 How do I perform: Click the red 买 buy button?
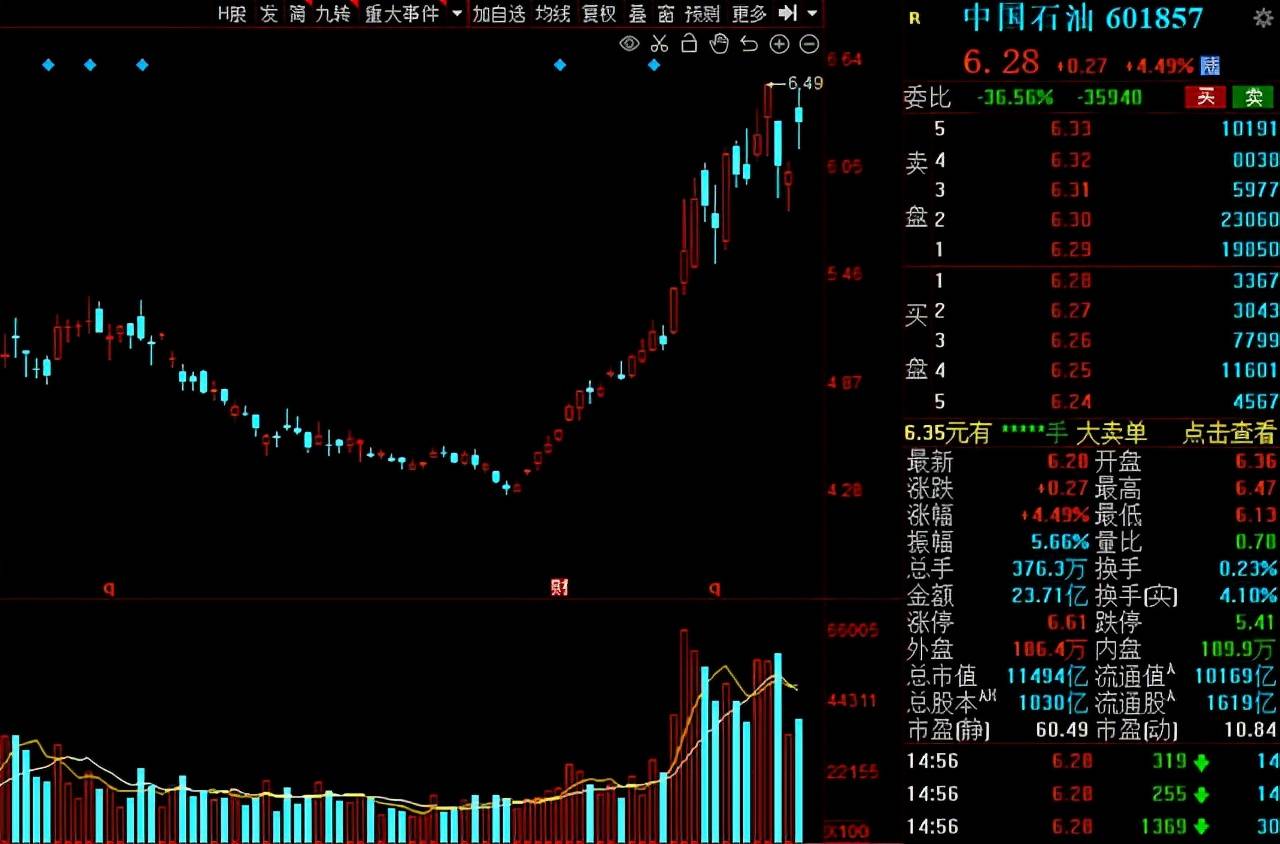(1206, 97)
